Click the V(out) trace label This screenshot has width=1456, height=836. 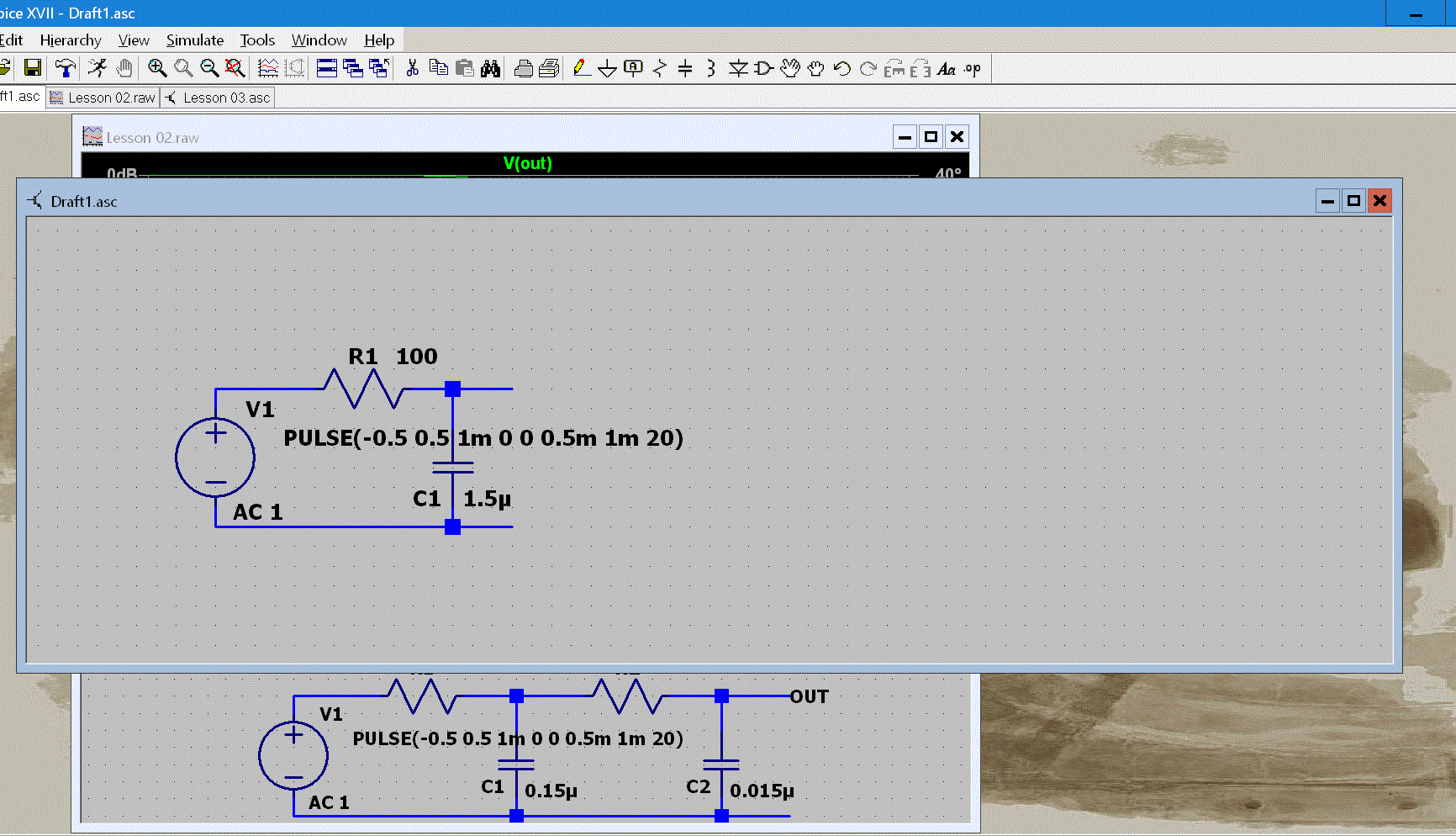pos(527,163)
